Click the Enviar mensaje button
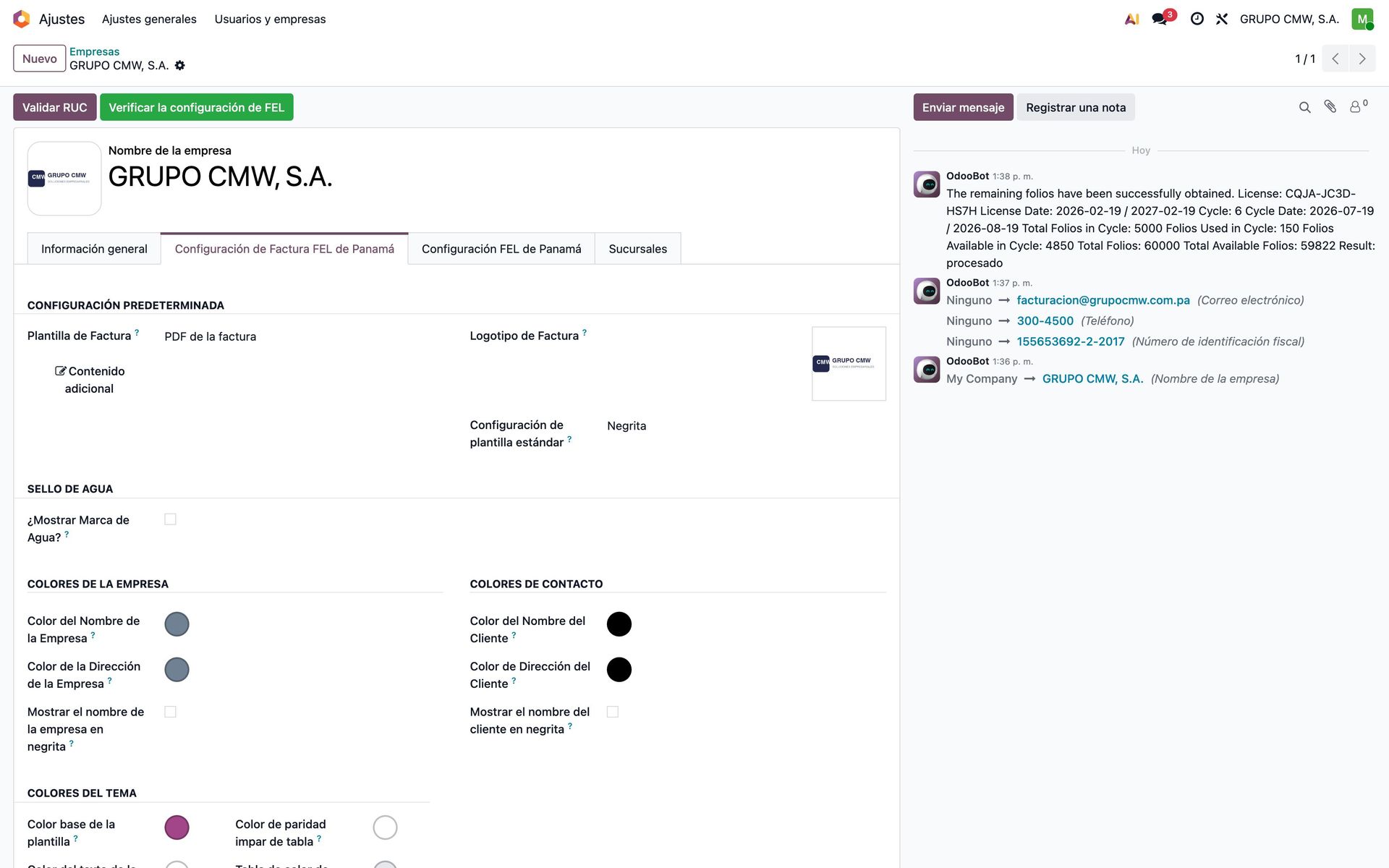Screen dimensions: 1389x868 tap(963, 107)
